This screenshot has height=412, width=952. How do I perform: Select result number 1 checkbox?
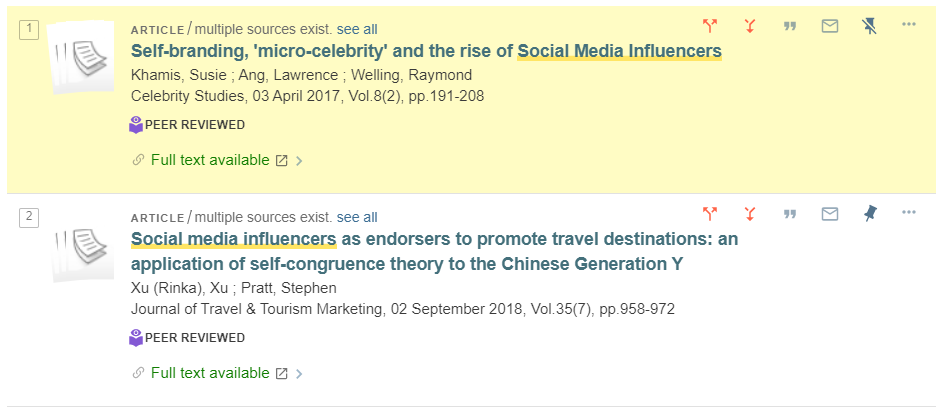click(x=29, y=30)
